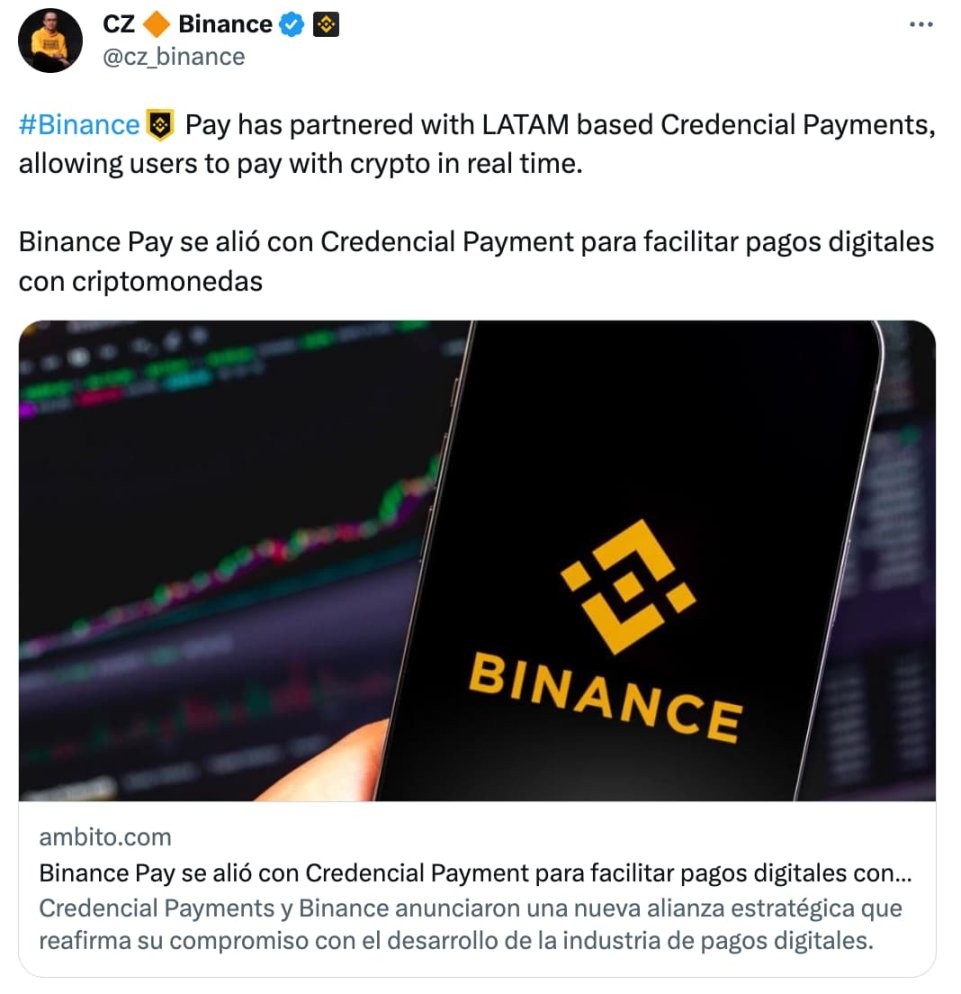Click the yellow Binance logo on phone

click(x=628, y=586)
